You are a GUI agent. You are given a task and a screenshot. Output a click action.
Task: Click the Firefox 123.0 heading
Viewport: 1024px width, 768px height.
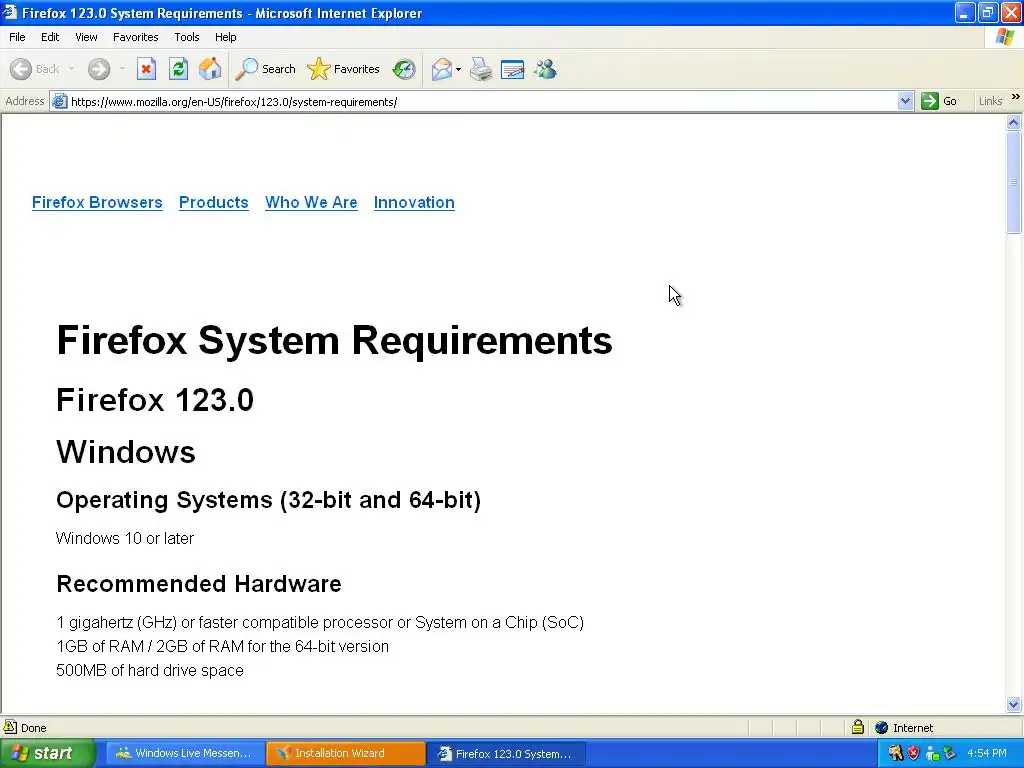click(155, 400)
